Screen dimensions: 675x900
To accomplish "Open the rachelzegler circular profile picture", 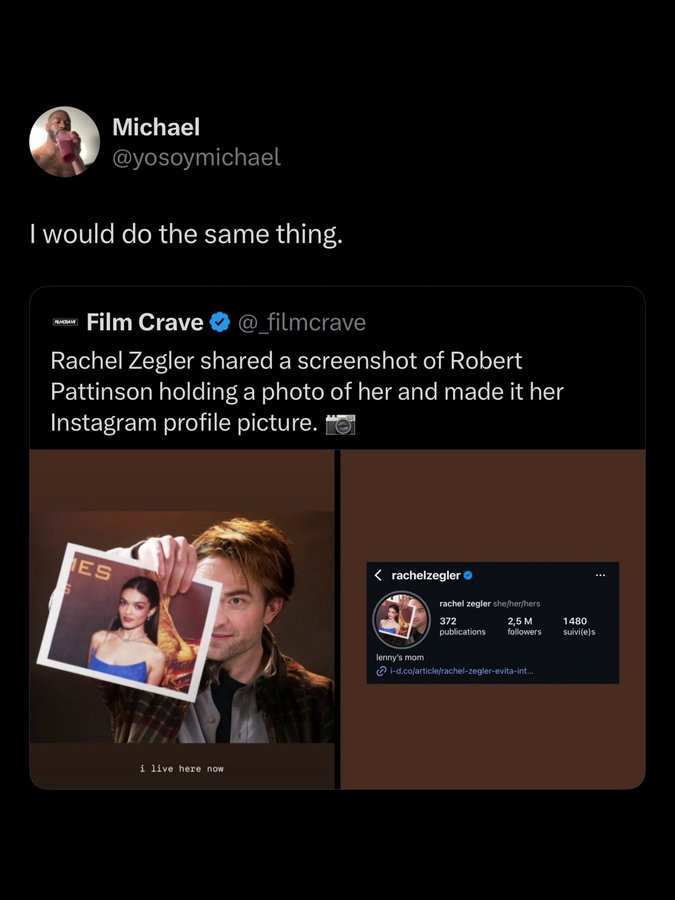I will tap(402, 620).
